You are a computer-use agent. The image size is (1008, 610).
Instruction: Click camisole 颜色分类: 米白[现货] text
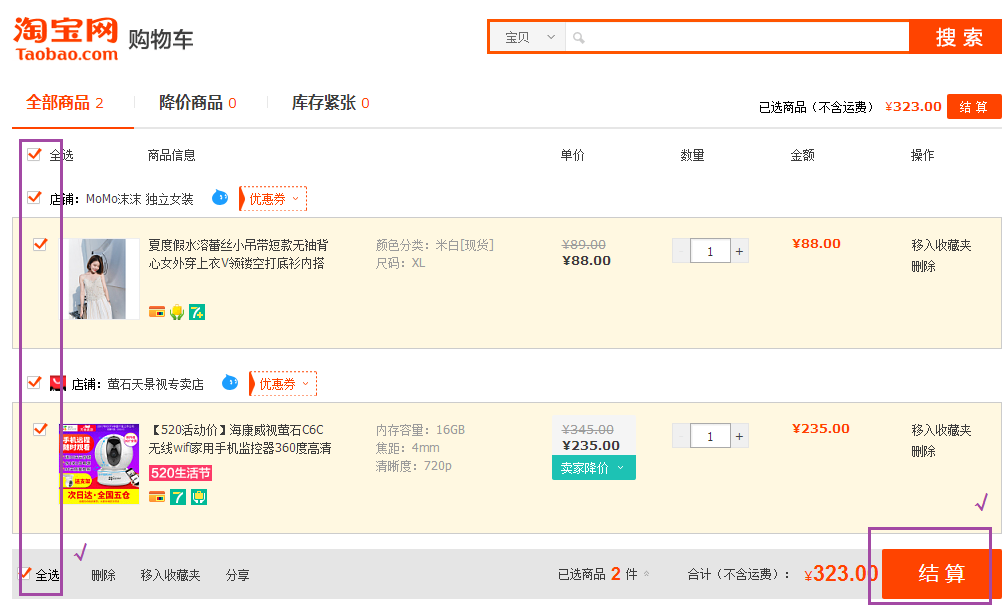pyautogui.click(x=435, y=245)
